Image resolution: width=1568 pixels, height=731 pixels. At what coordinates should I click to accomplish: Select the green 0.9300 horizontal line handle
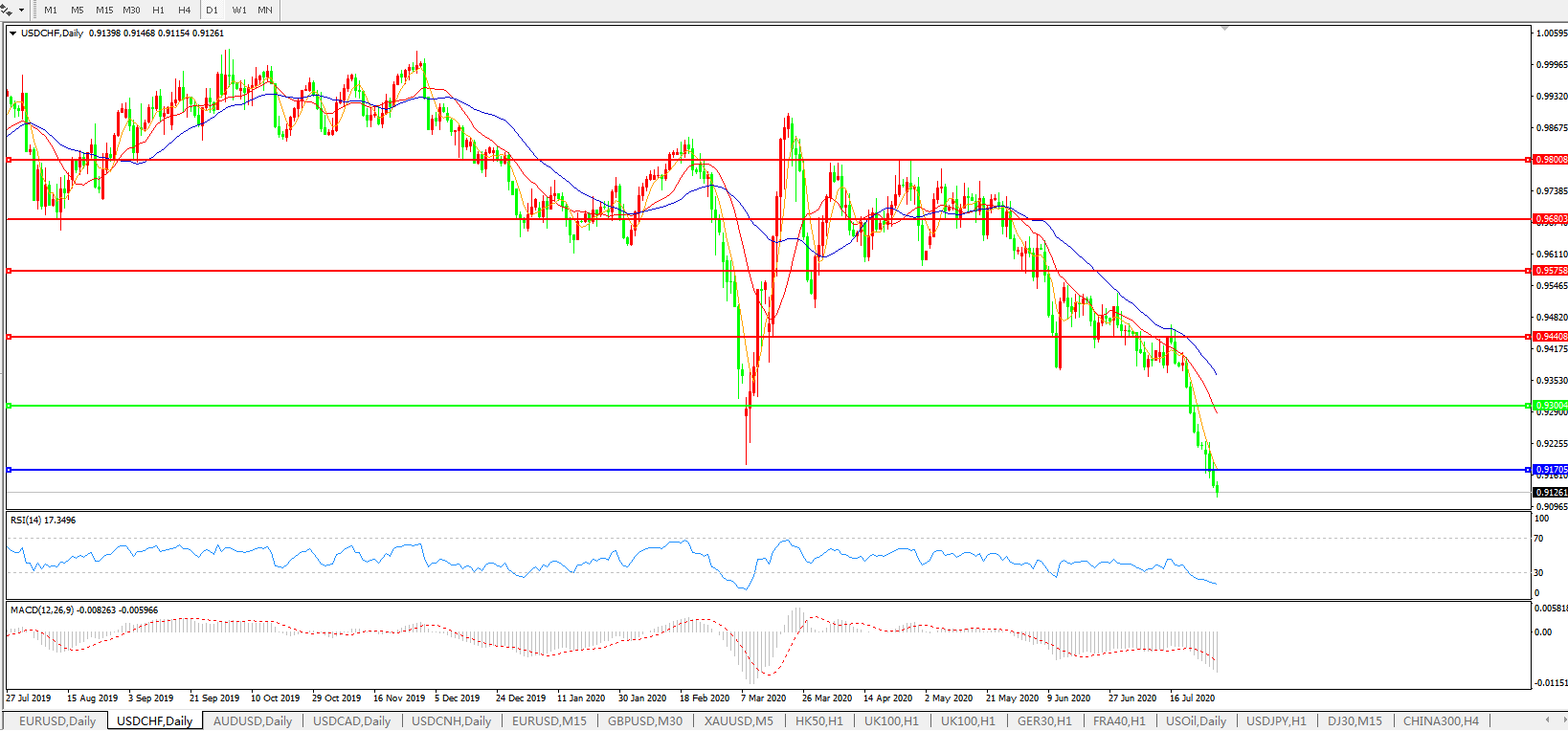[x=10, y=406]
